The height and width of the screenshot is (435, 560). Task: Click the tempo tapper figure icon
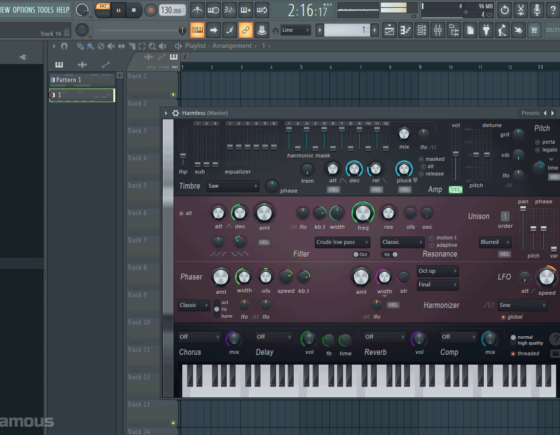point(502,30)
